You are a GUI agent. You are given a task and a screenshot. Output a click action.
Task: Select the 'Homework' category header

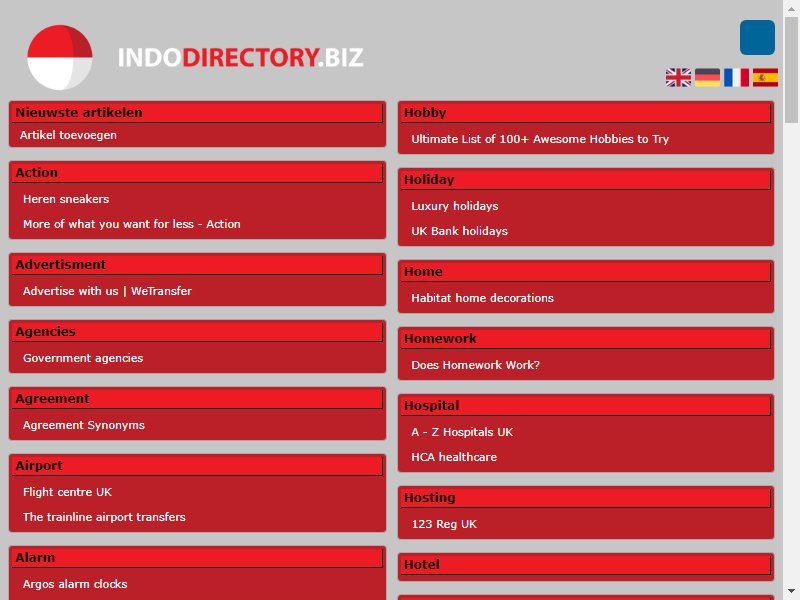(x=585, y=339)
